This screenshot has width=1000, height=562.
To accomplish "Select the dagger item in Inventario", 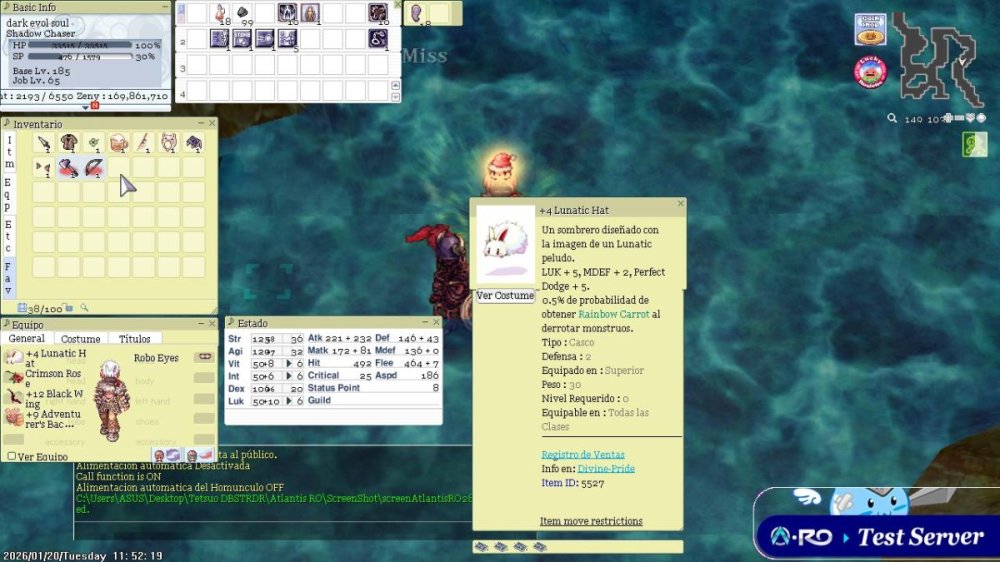I will [43, 143].
